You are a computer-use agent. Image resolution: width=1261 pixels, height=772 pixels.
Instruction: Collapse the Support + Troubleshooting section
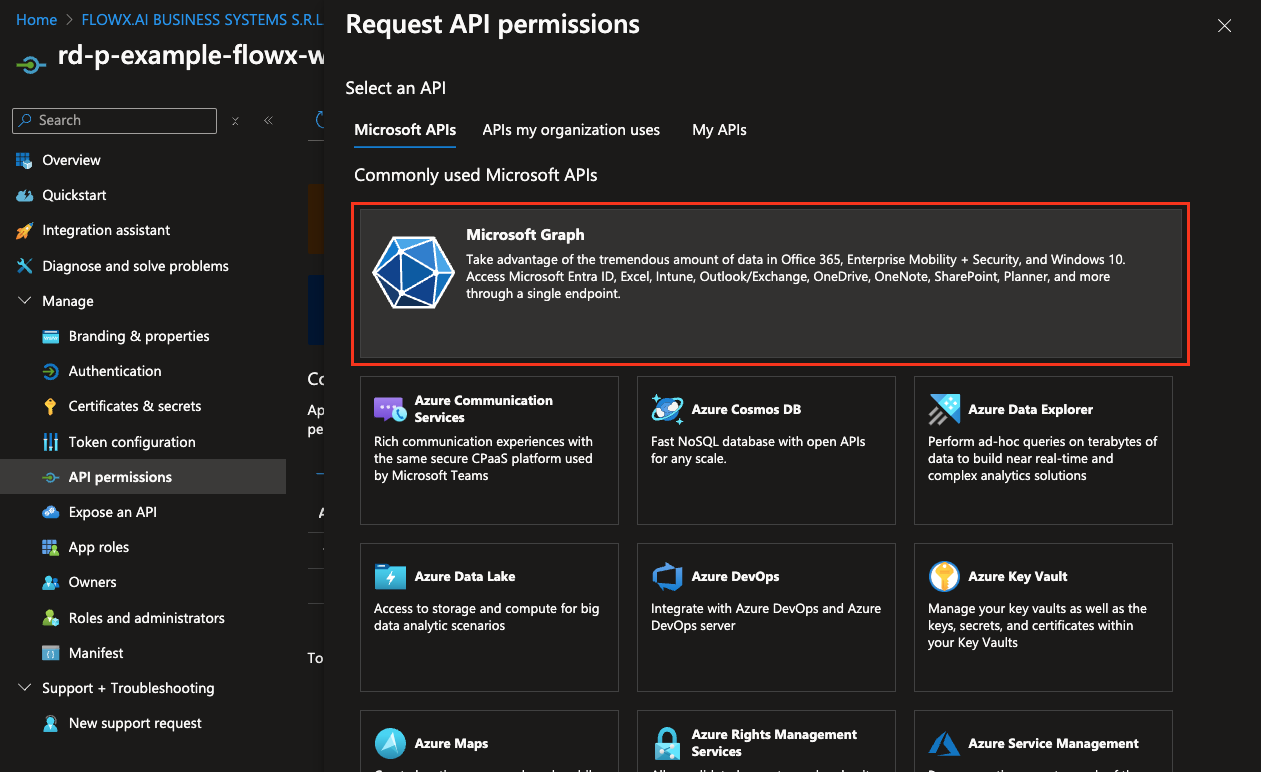(x=25, y=688)
